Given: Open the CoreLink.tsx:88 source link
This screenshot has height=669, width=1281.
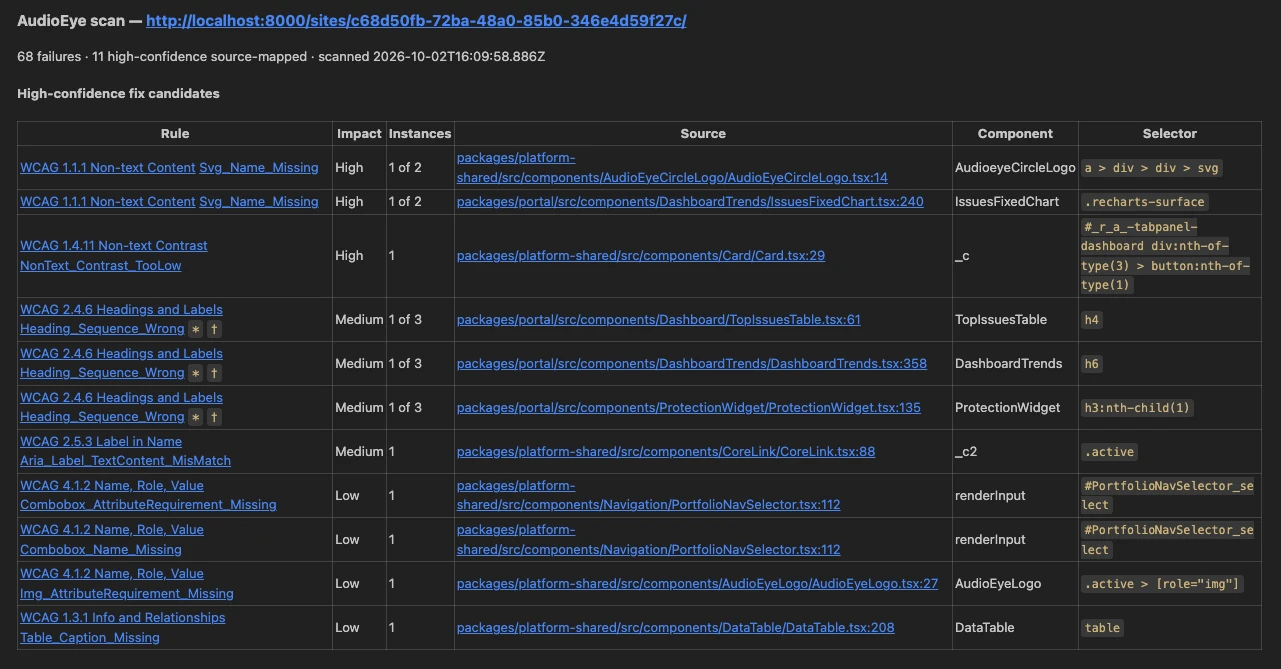Looking at the screenshot, I should click(666, 451).
